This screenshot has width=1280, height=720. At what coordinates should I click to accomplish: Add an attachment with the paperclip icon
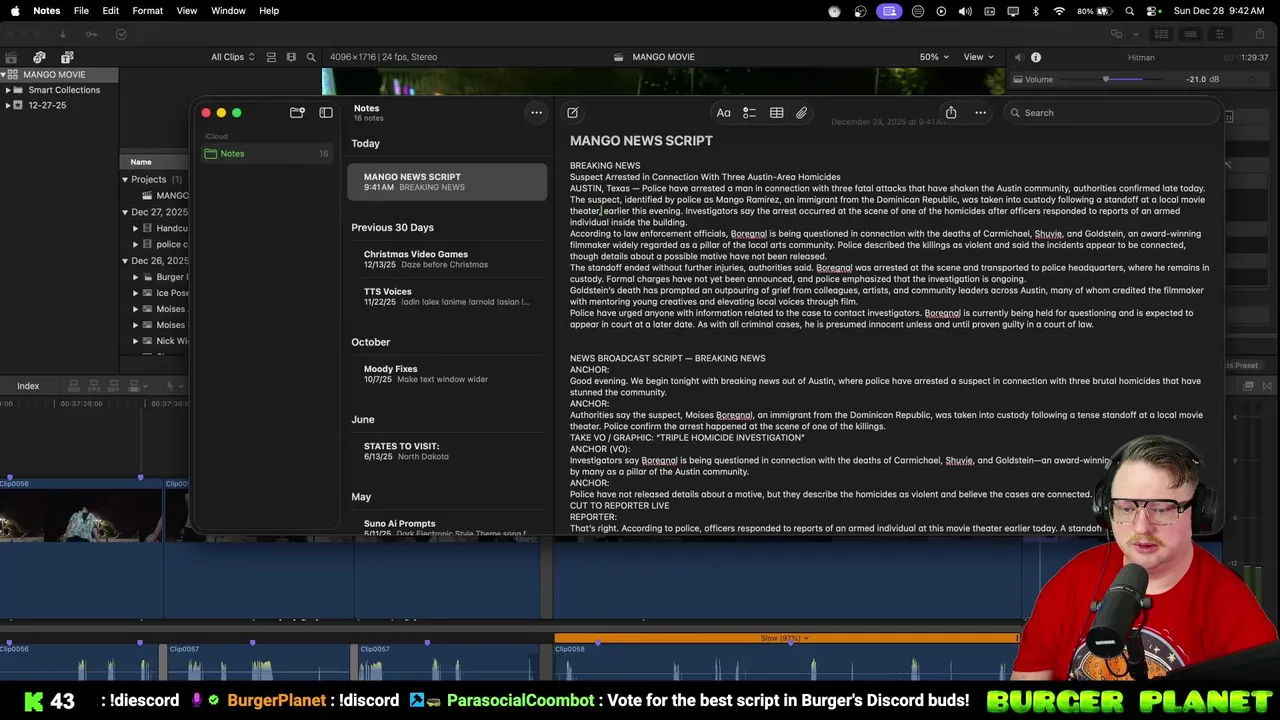point(802,113)
